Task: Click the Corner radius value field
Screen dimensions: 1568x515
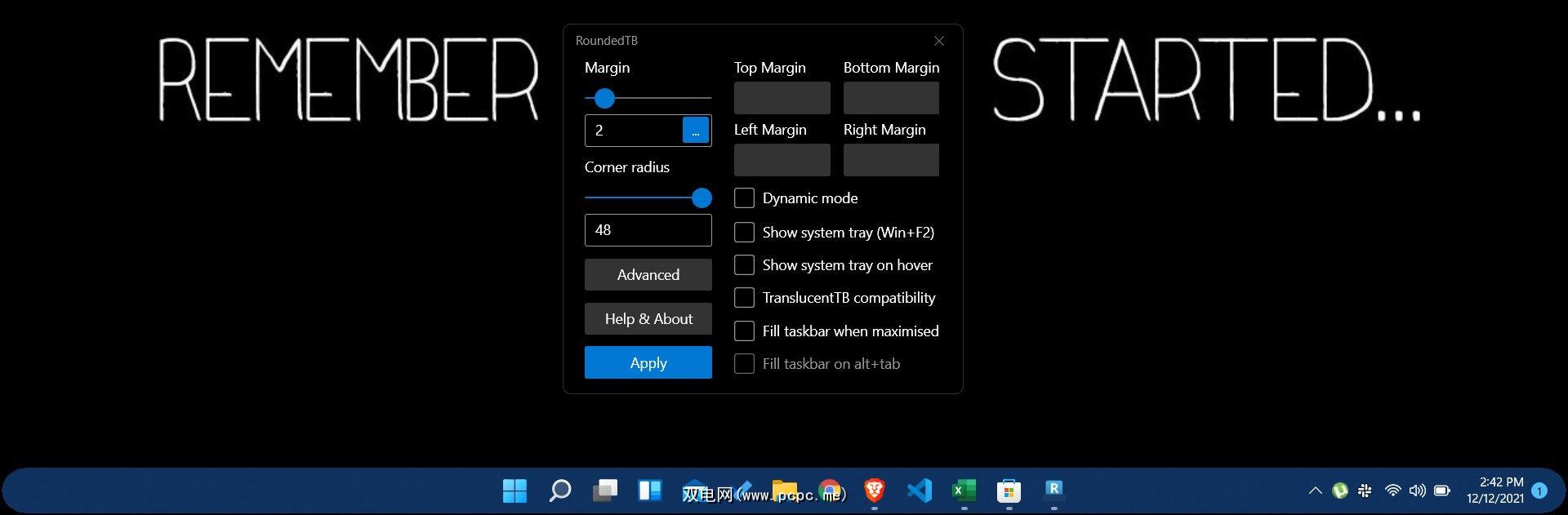Action: pos(648,230)
